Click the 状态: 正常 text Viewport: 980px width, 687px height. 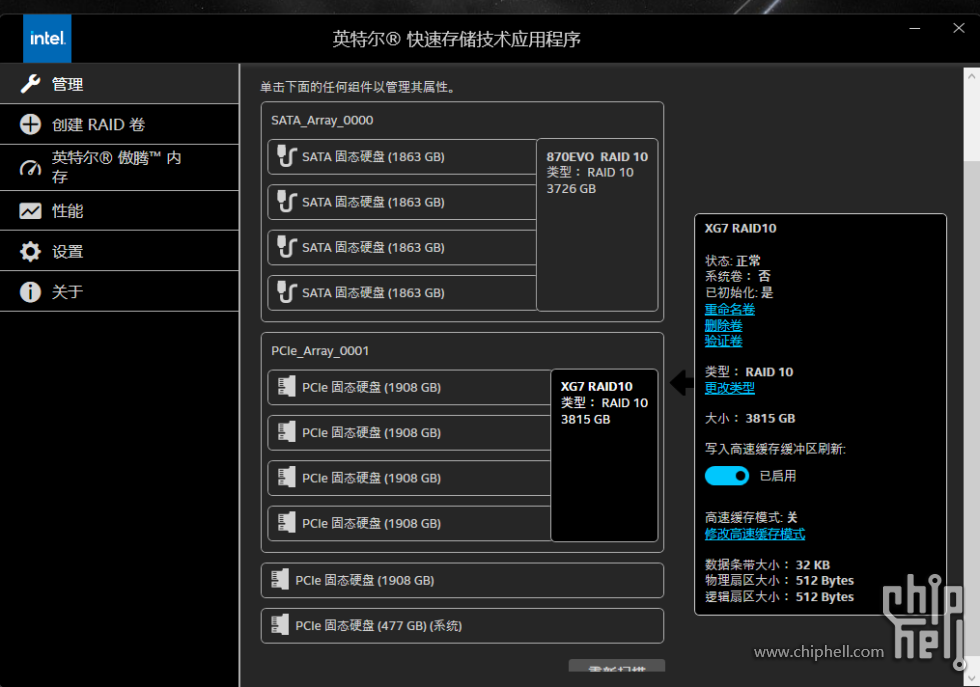coord(732,261)
